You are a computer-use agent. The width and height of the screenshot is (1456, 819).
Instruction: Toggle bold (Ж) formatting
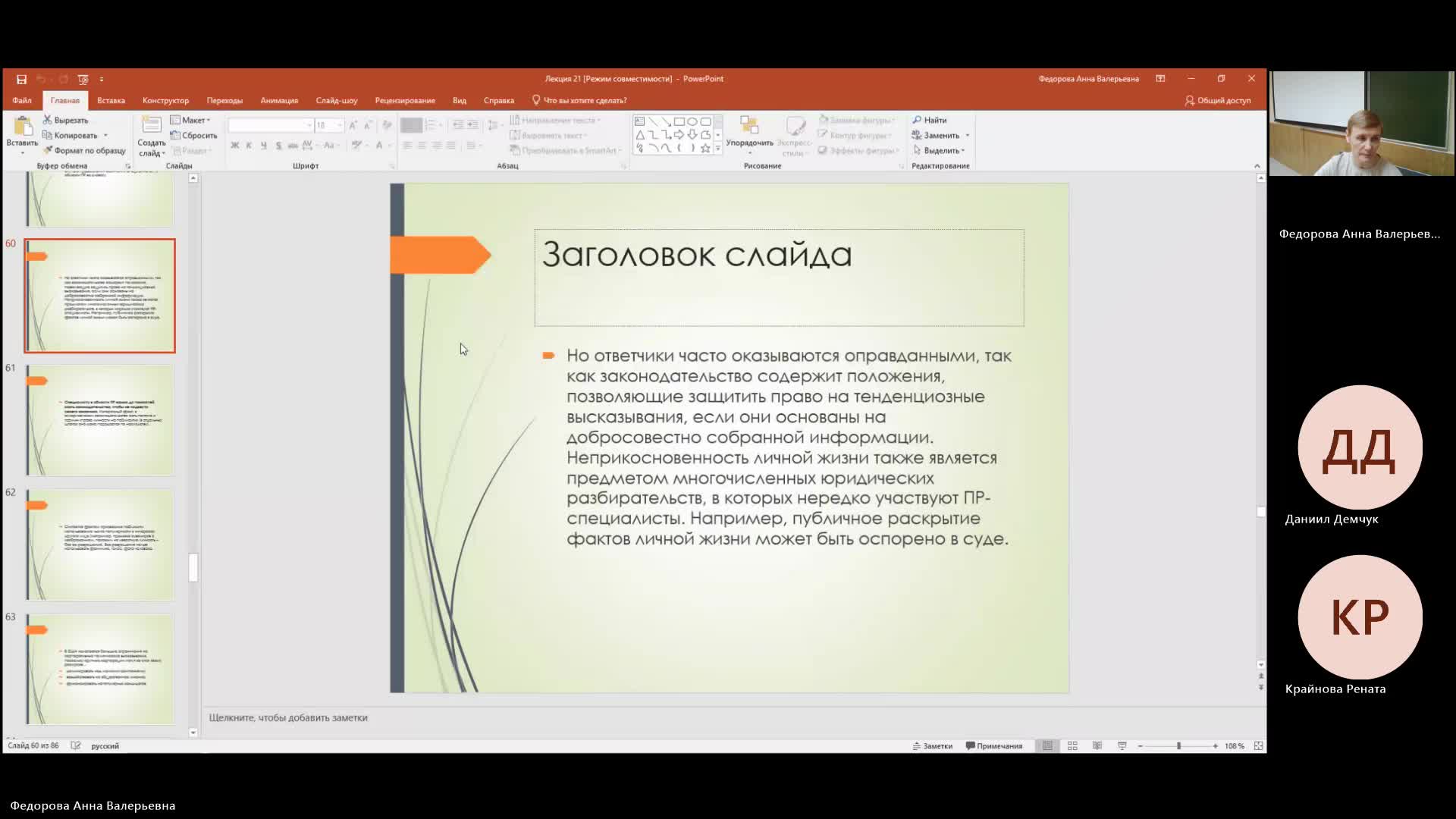pos(235,145)
